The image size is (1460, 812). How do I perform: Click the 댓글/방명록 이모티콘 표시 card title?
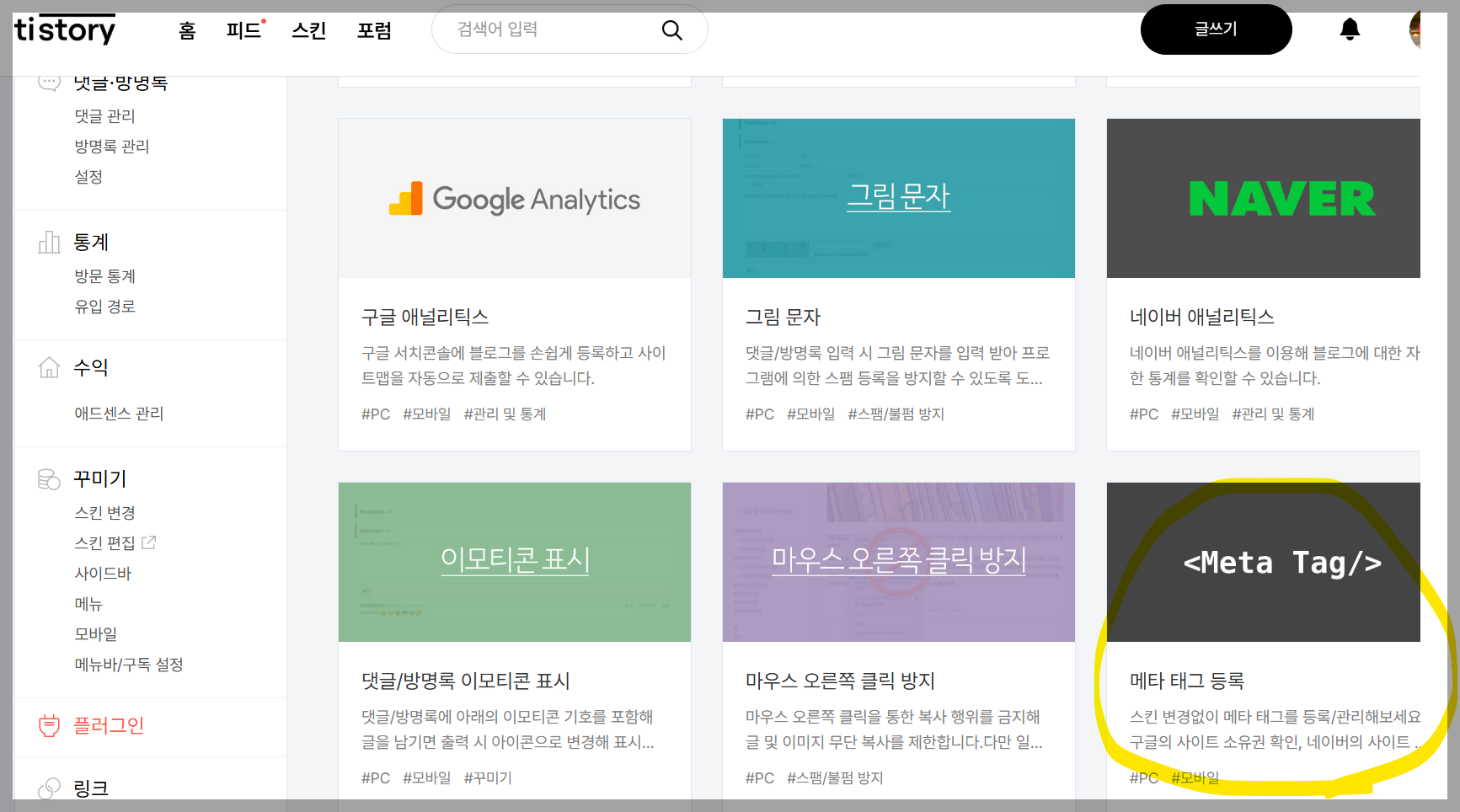click(x=466, y=681)
